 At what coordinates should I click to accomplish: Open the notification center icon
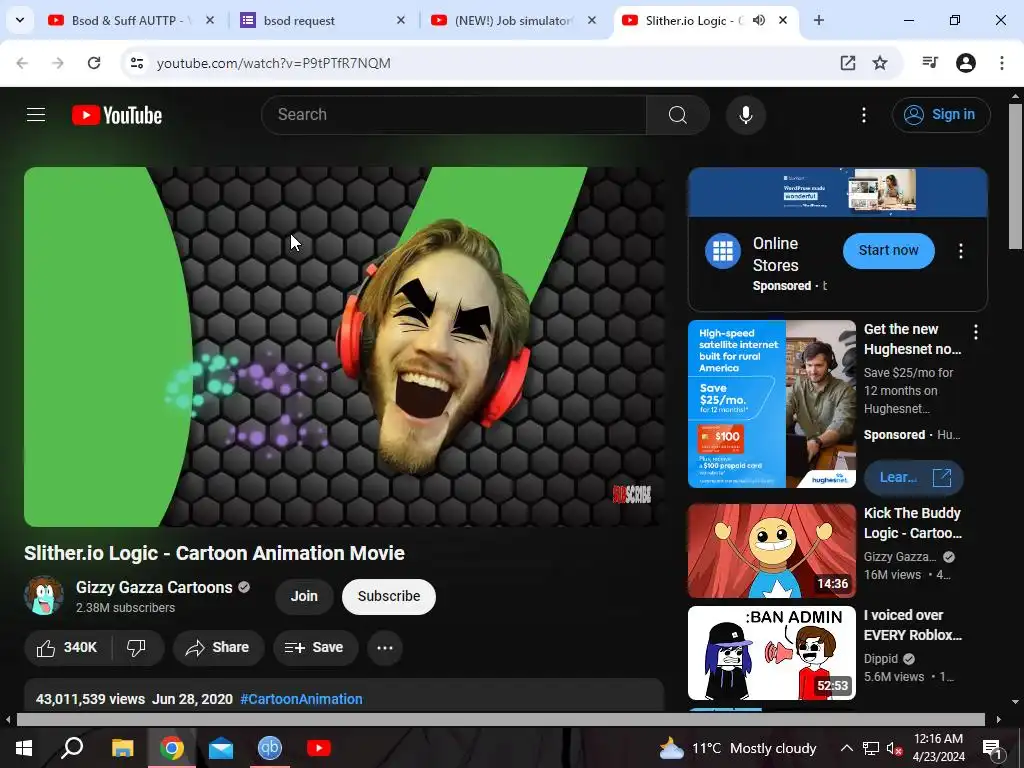tap(992, 748)
